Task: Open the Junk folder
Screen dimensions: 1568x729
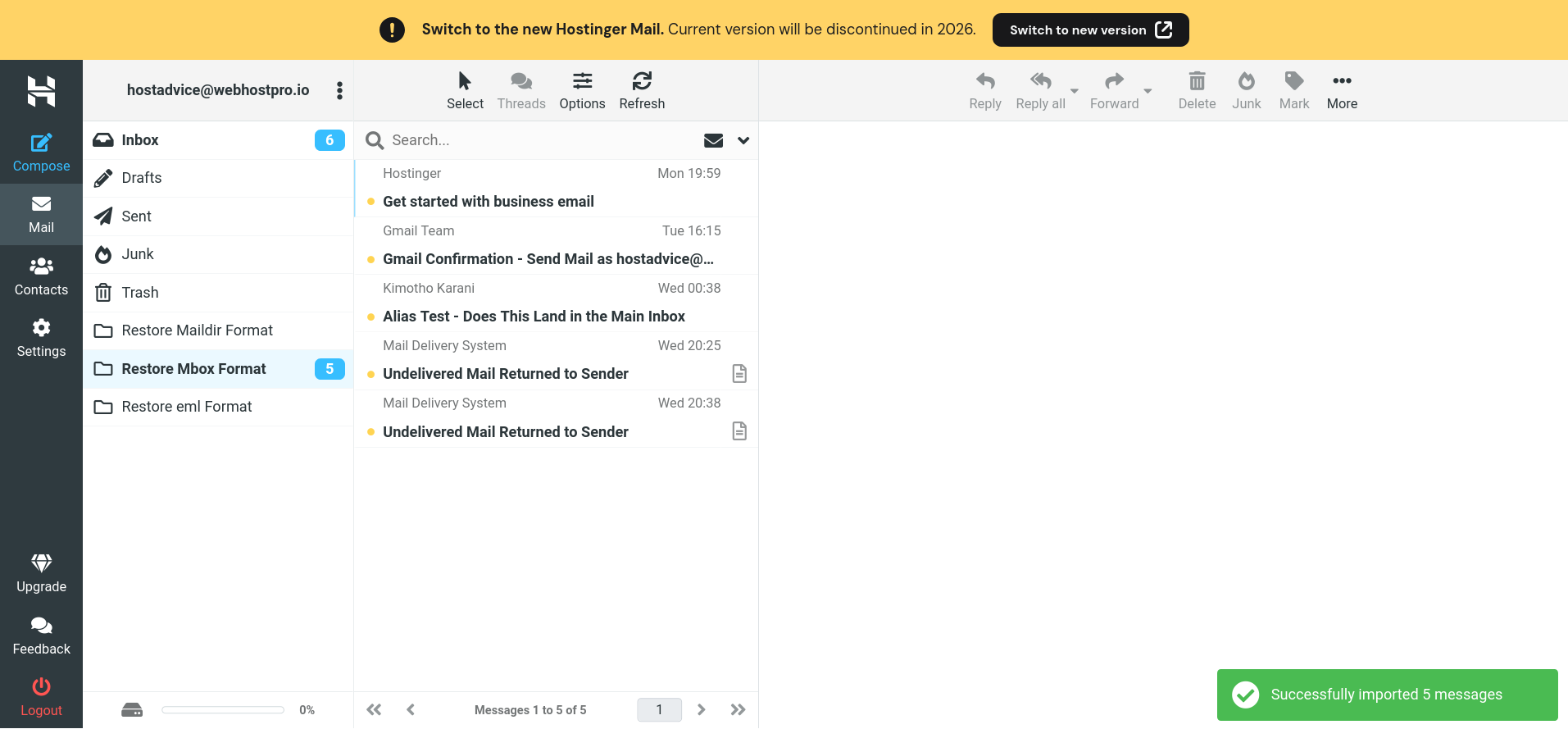Action: coord(218,254)
